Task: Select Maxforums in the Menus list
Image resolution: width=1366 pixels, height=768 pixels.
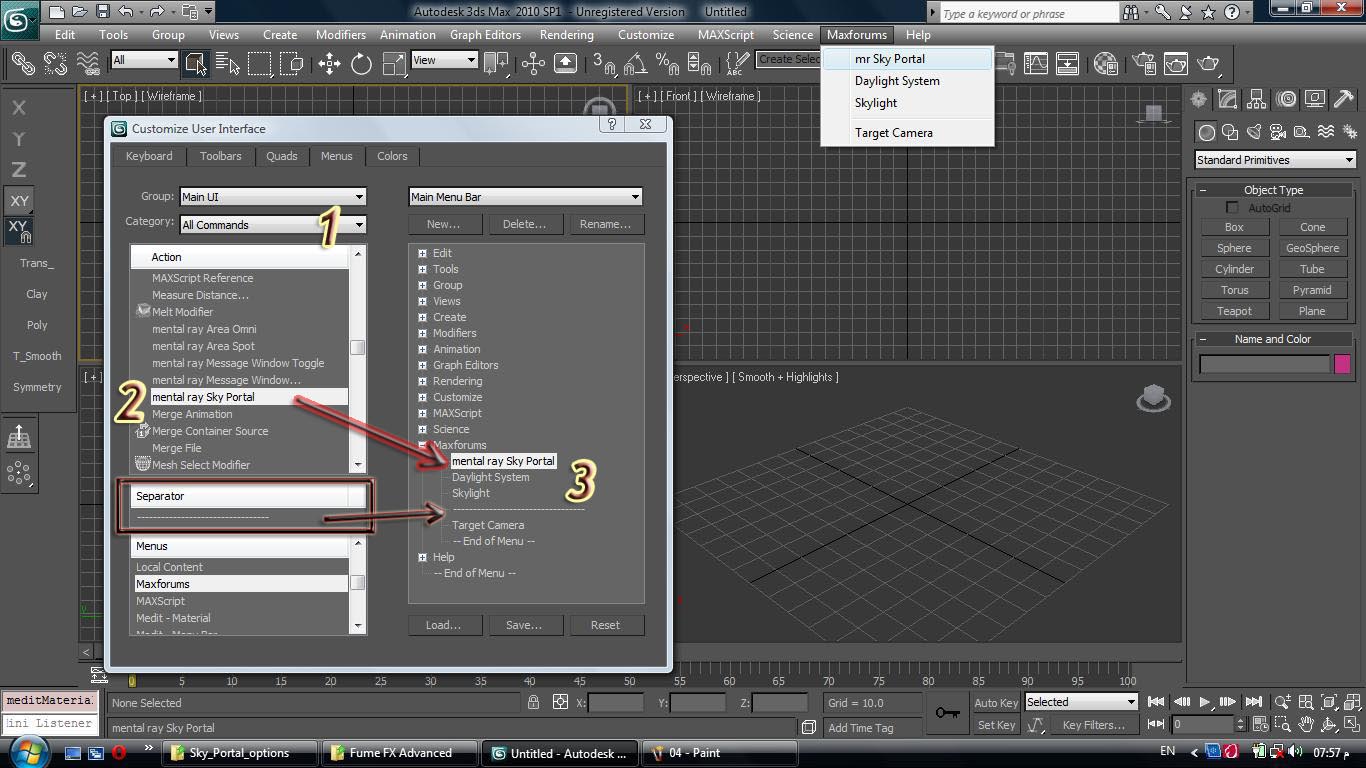Action: [x=241, y=584]
